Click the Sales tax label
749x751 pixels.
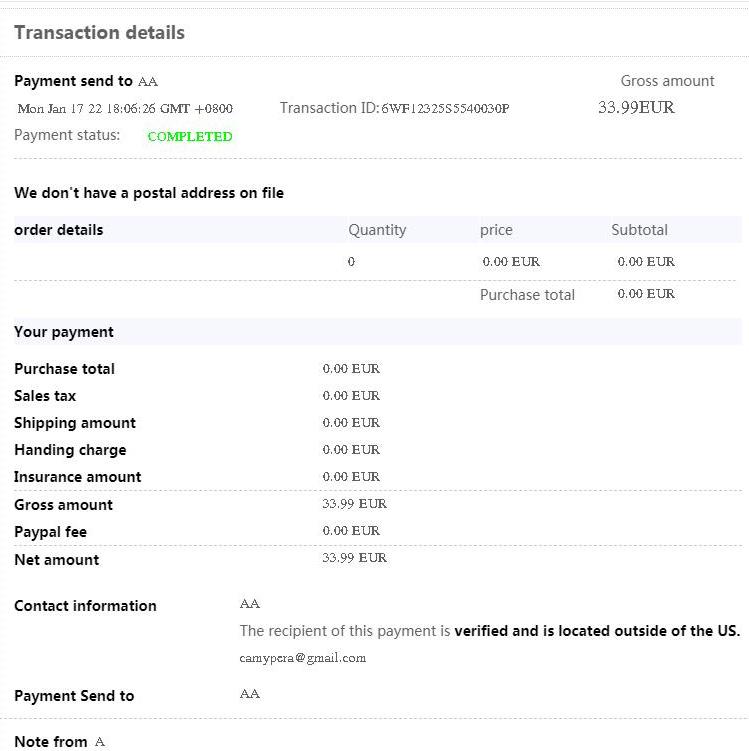point(45,396)
